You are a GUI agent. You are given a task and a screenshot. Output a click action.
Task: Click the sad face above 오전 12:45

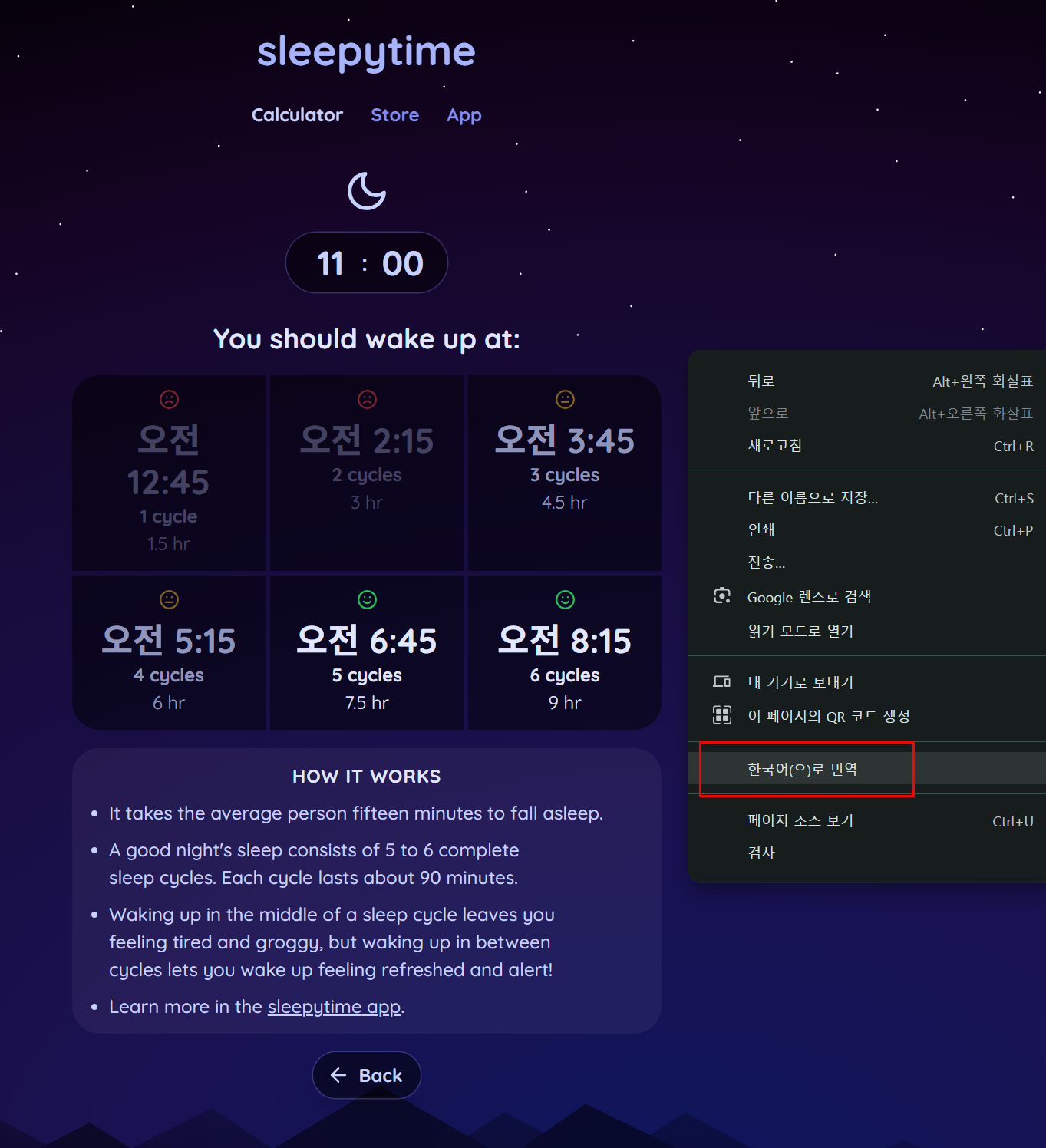tap(169, 399)
